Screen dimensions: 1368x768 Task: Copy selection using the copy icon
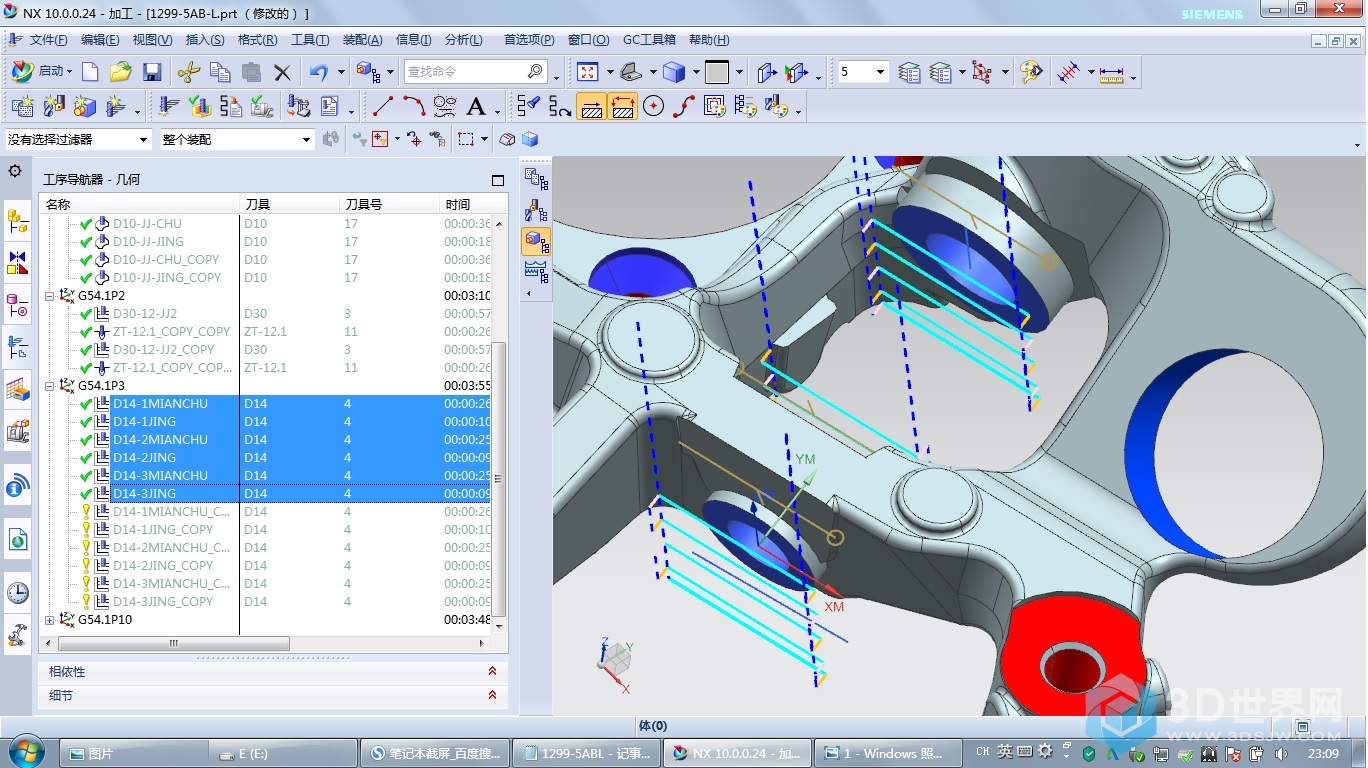220,72
